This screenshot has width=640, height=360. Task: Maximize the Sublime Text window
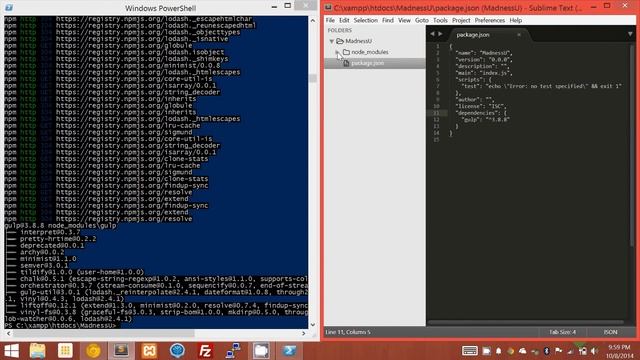click(x=607, y=6)
